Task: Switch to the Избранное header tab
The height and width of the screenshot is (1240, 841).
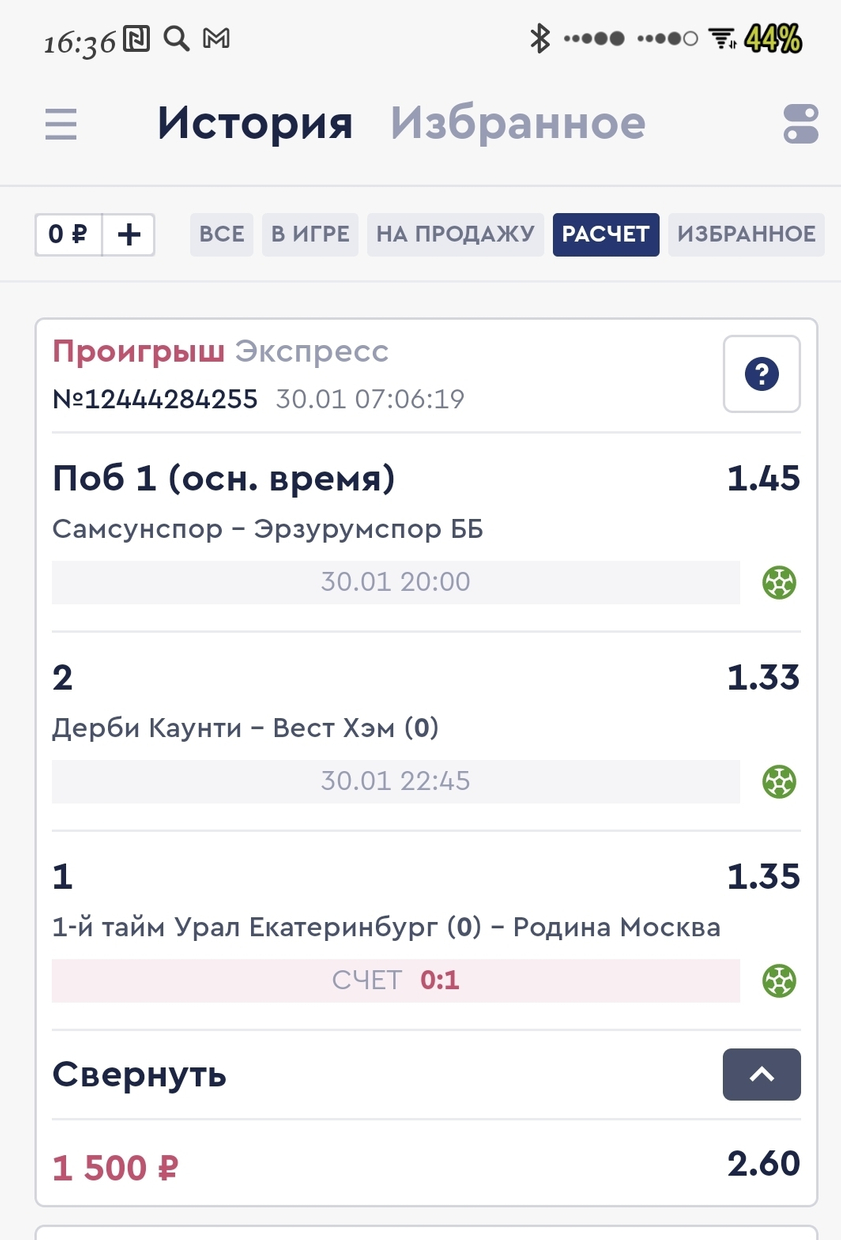Action: 518,123
